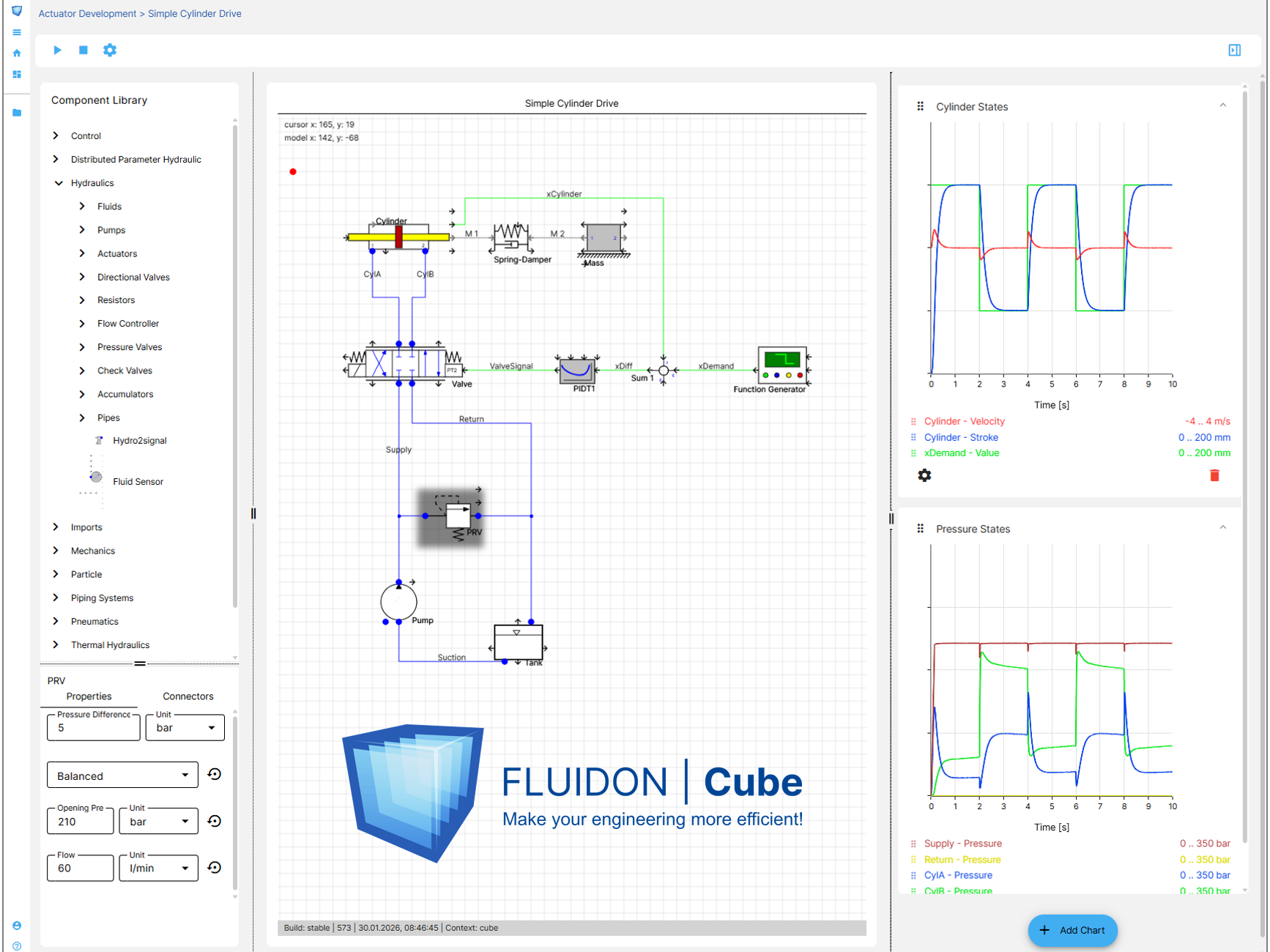The image size is (1270, 952).
Task: Open Actuator Development breadcrumb link
Action: [x=87, y=13]
